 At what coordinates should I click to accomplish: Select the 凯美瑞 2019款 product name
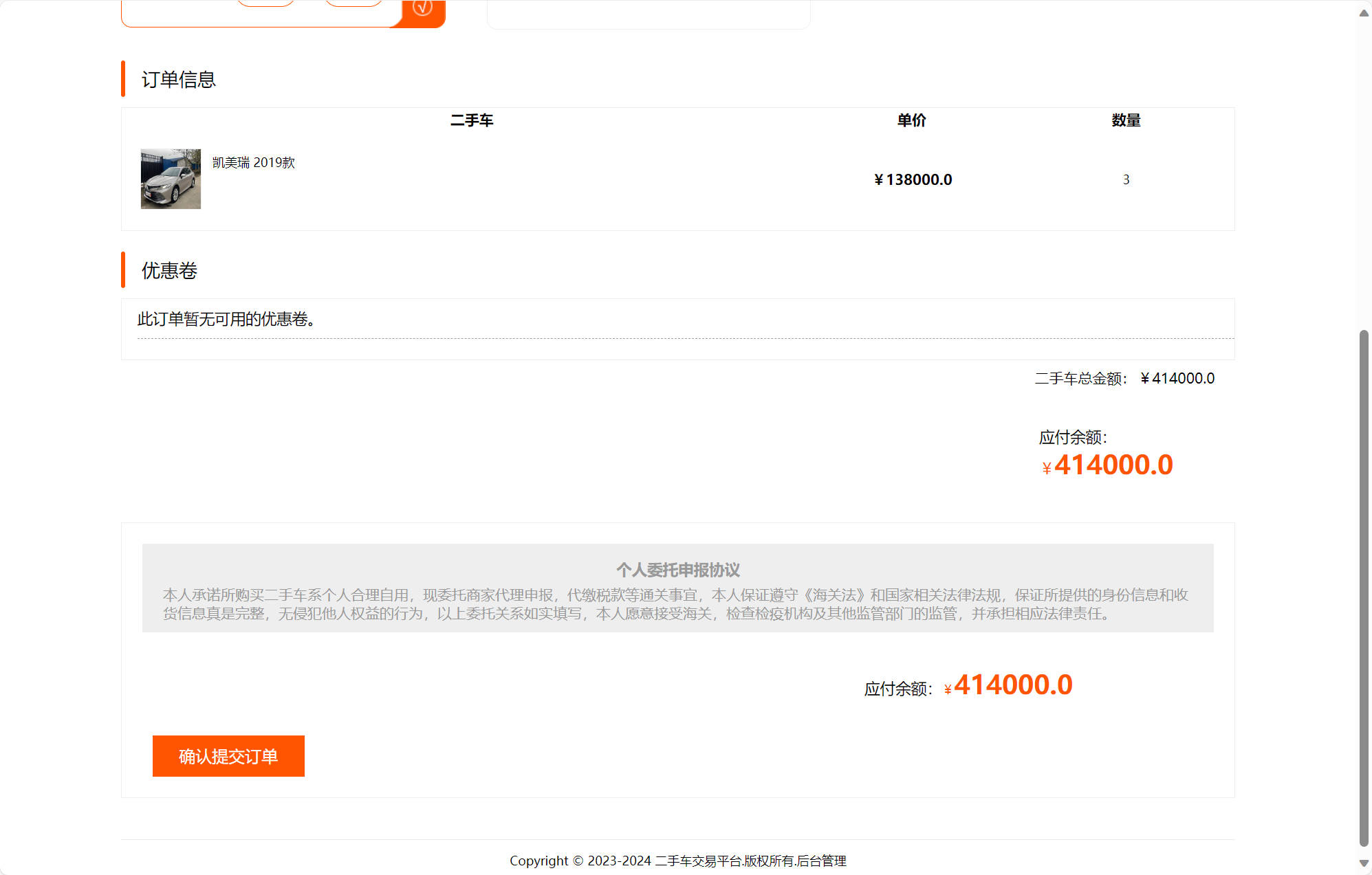tap(253, 163)
